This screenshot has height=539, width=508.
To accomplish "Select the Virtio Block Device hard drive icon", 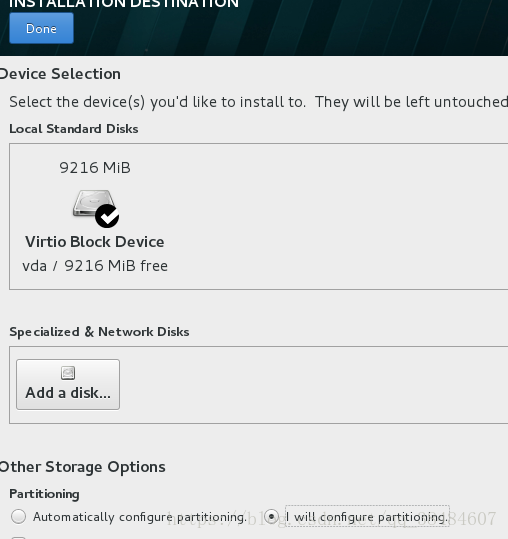I will (93, 204).
